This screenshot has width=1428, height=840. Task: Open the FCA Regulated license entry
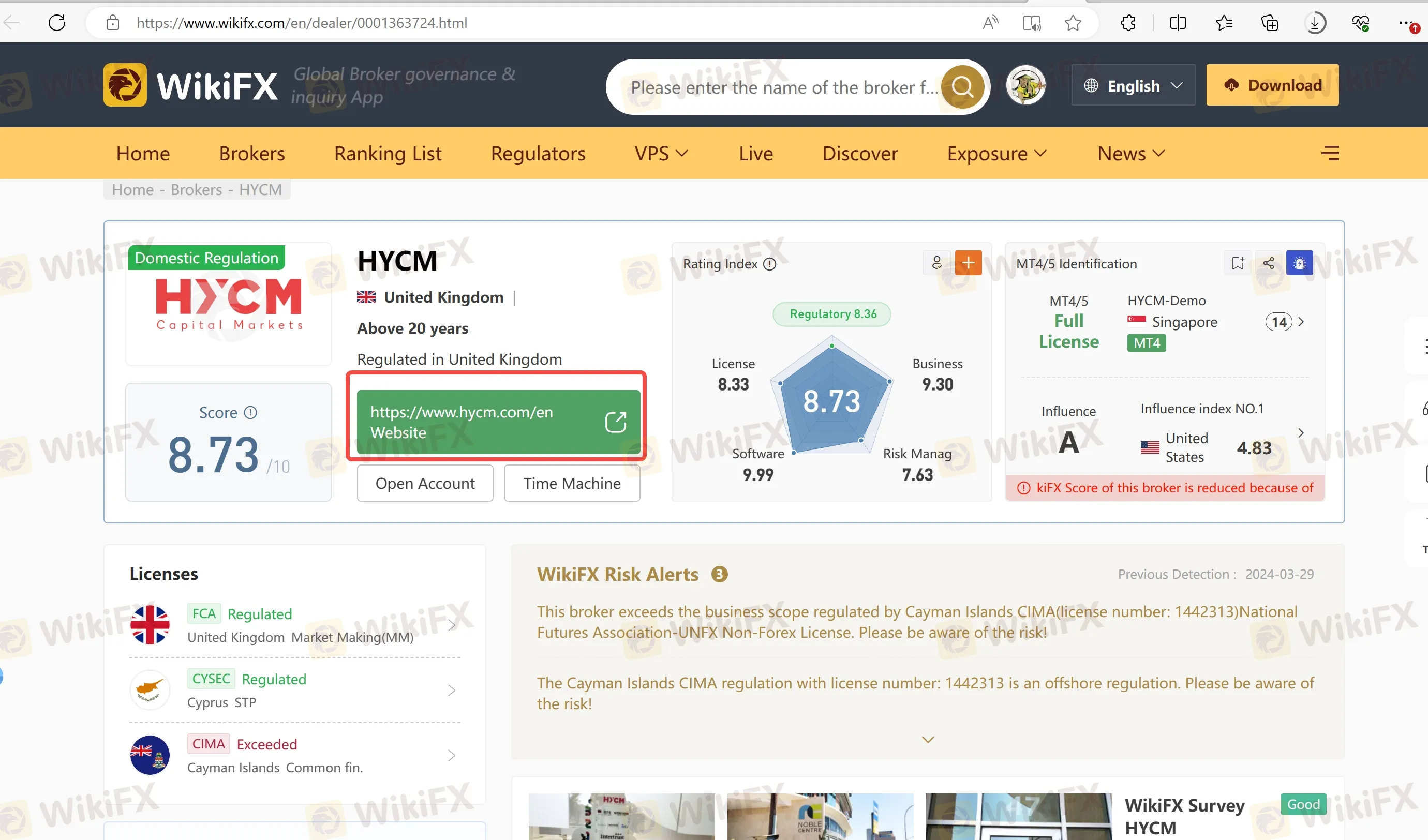(295, 625)
